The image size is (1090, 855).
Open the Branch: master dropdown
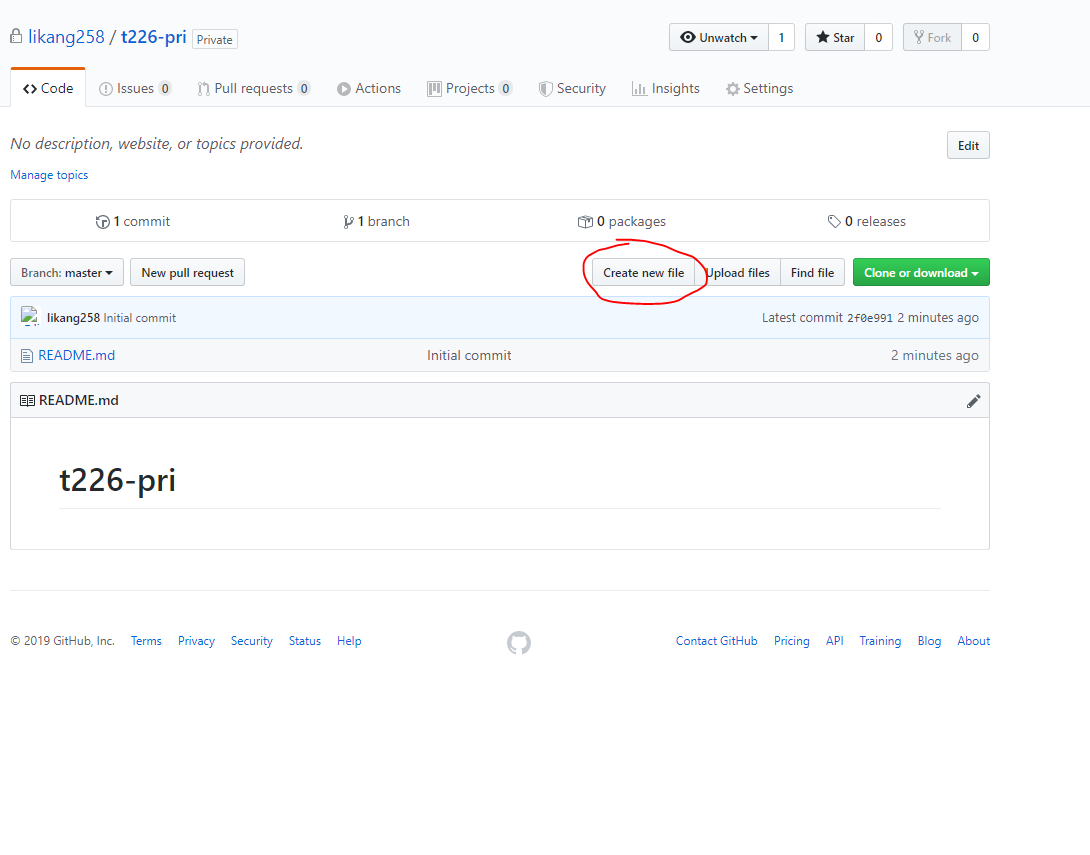[67, 272]
